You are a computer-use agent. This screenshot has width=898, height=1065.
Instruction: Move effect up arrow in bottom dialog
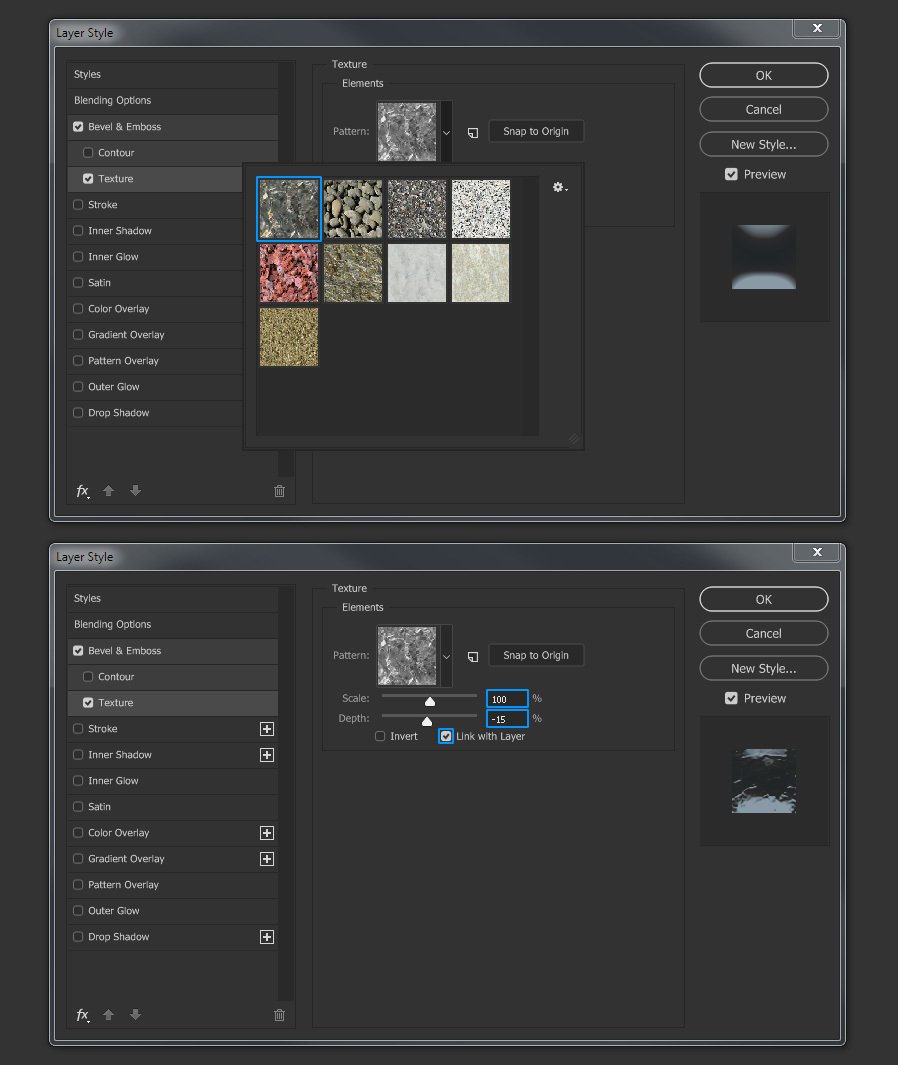pos(109,1014)
